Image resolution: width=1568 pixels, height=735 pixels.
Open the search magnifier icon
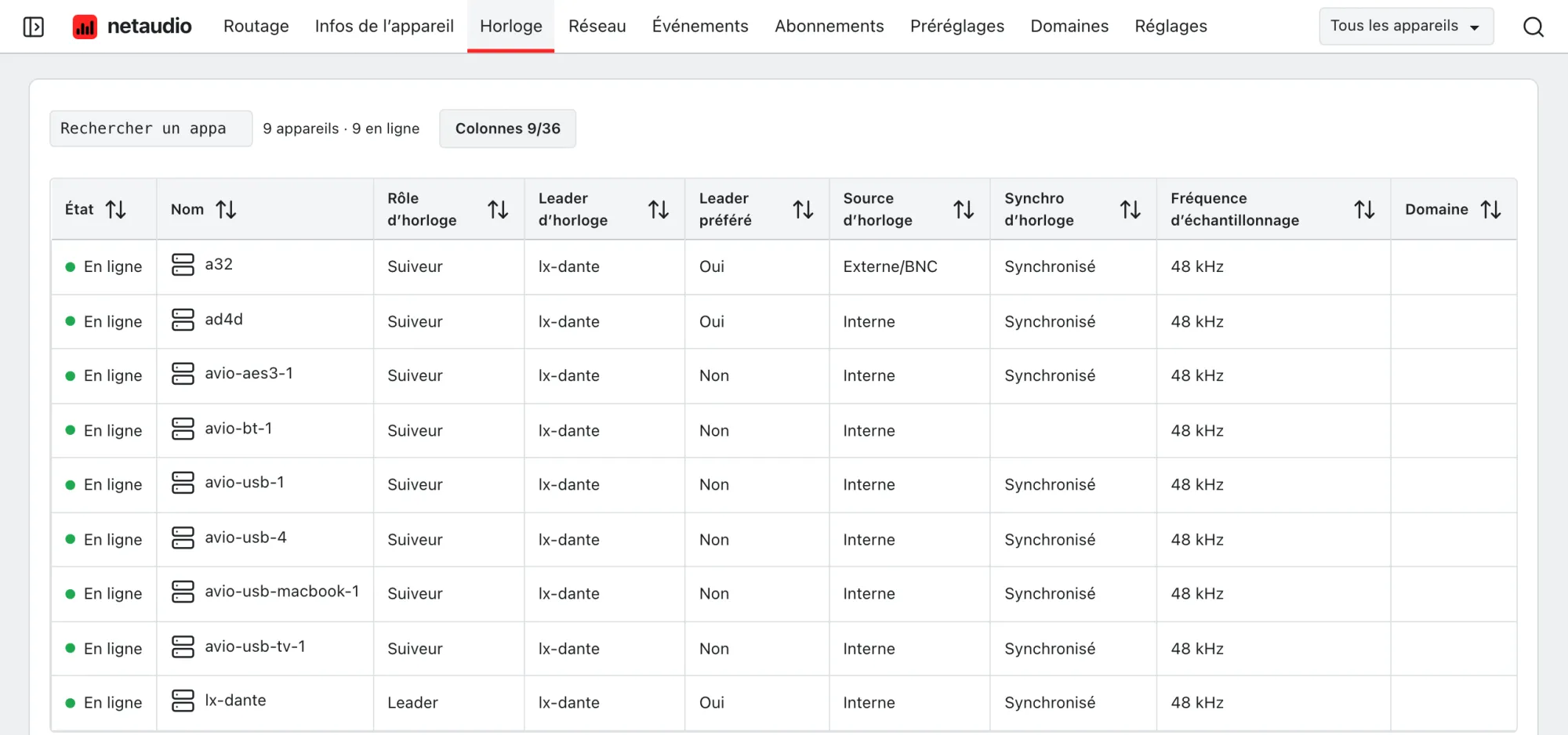coord(1533,27)
